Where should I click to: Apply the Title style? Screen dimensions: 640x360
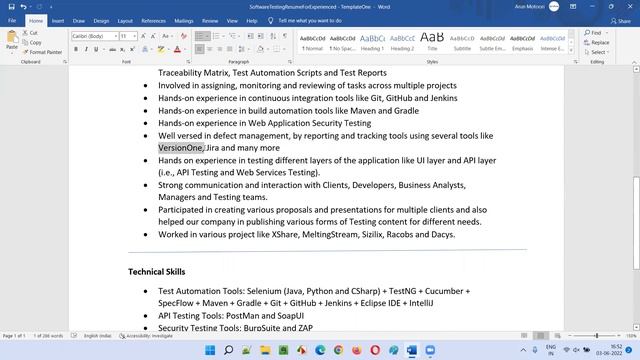(x=432, y=42)
